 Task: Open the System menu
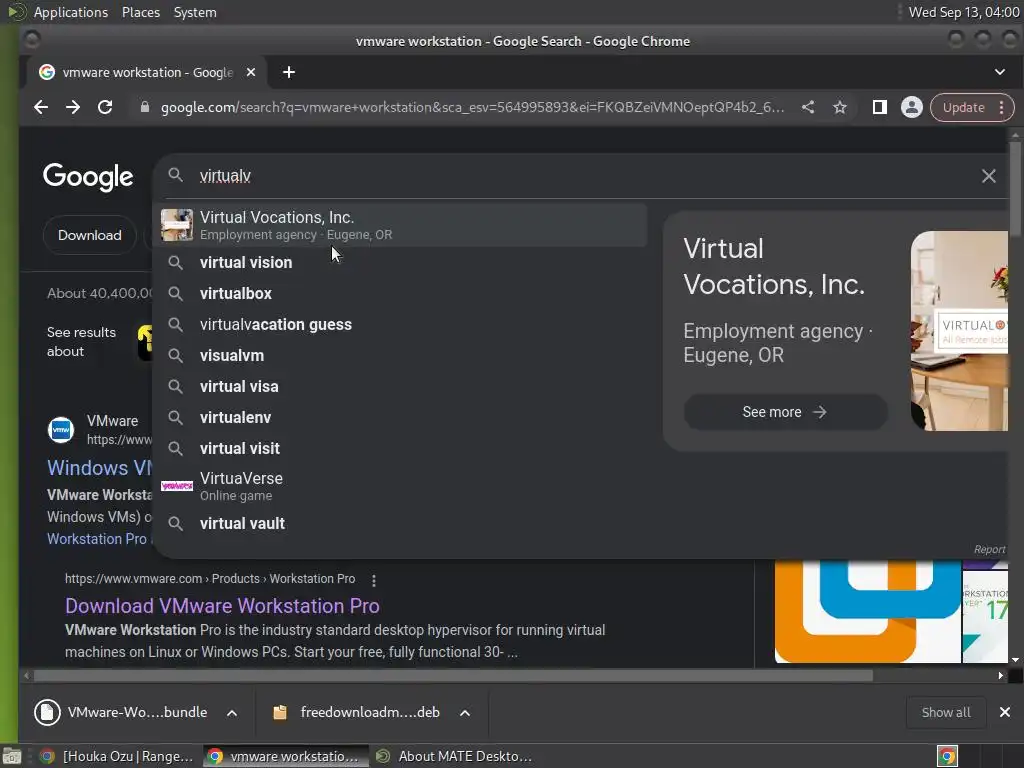click(195, 12)
